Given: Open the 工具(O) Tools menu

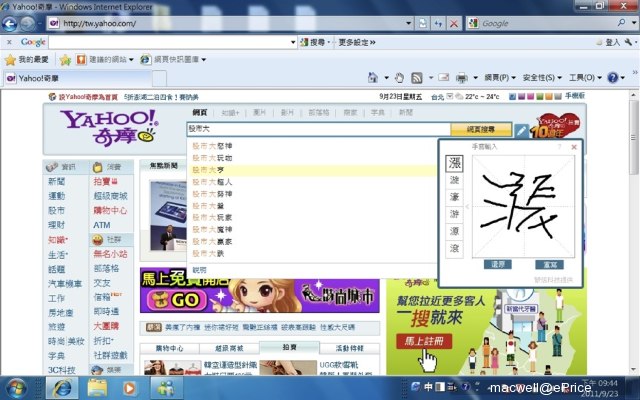Looking at the screenshot, I should click(x=585, y=78).
